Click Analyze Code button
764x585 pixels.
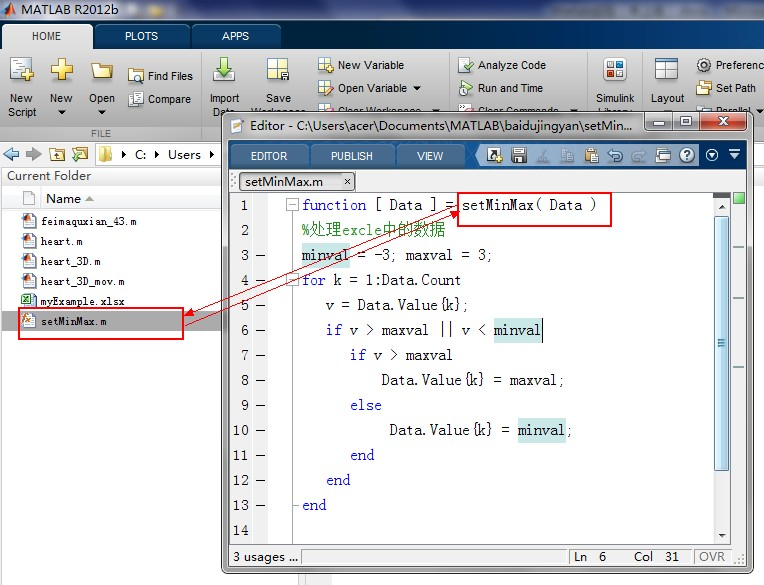(502, 65)
